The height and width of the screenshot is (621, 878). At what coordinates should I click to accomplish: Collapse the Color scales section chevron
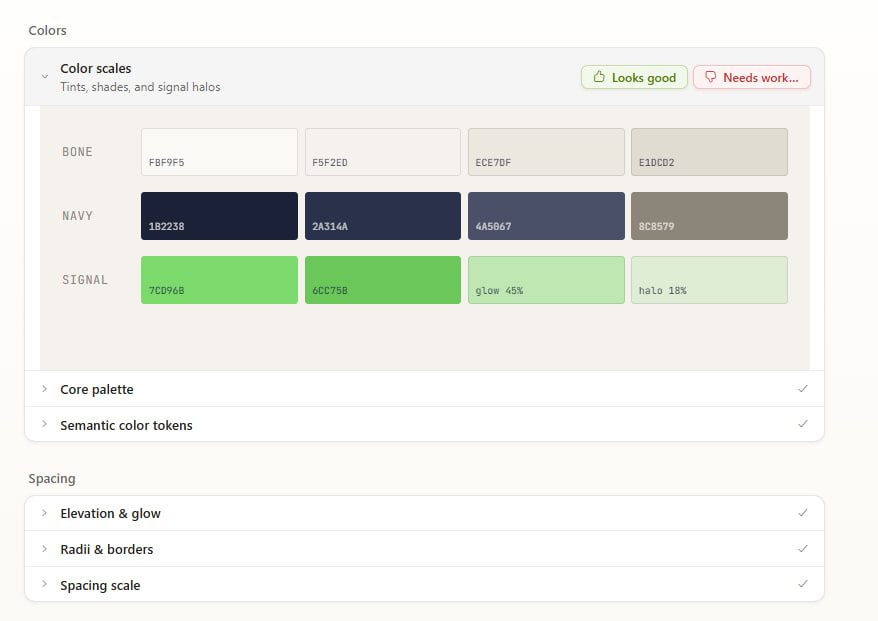coord(45,76)
